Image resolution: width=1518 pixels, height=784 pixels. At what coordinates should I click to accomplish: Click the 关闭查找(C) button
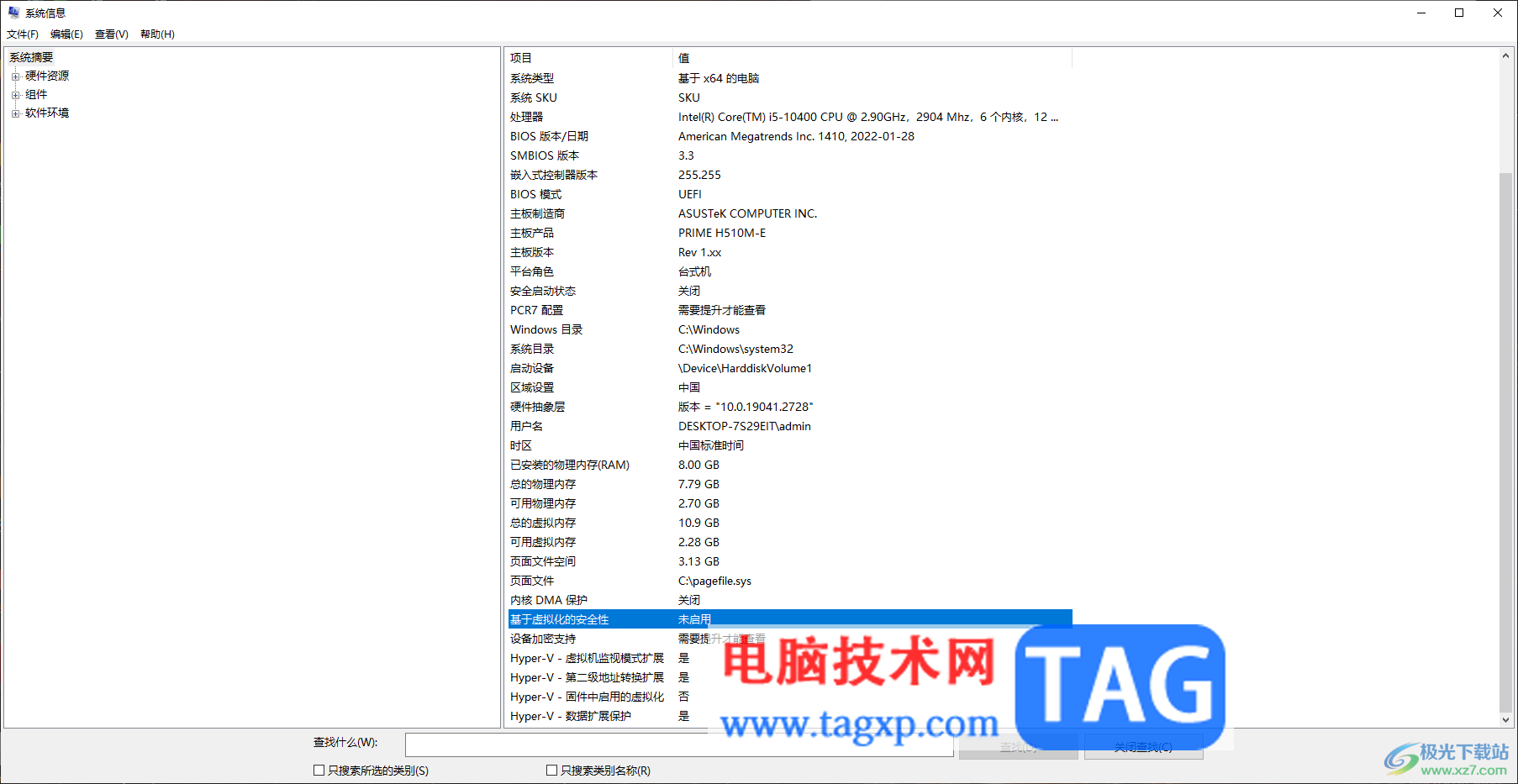1143,746
